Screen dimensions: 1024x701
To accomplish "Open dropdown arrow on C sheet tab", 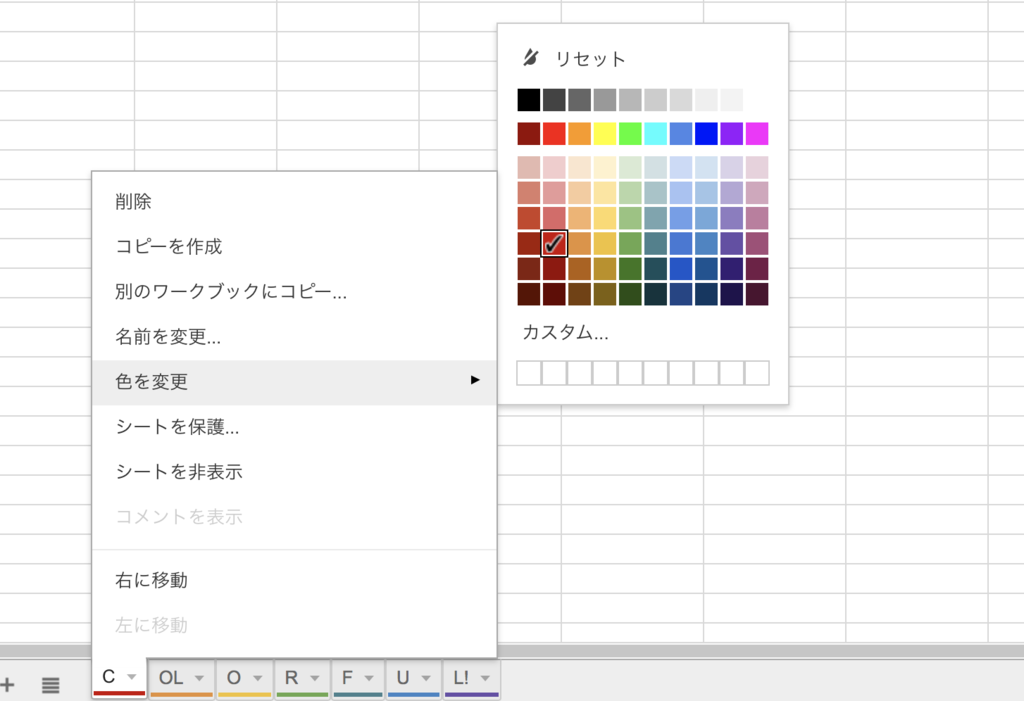I will click(131, 677).
